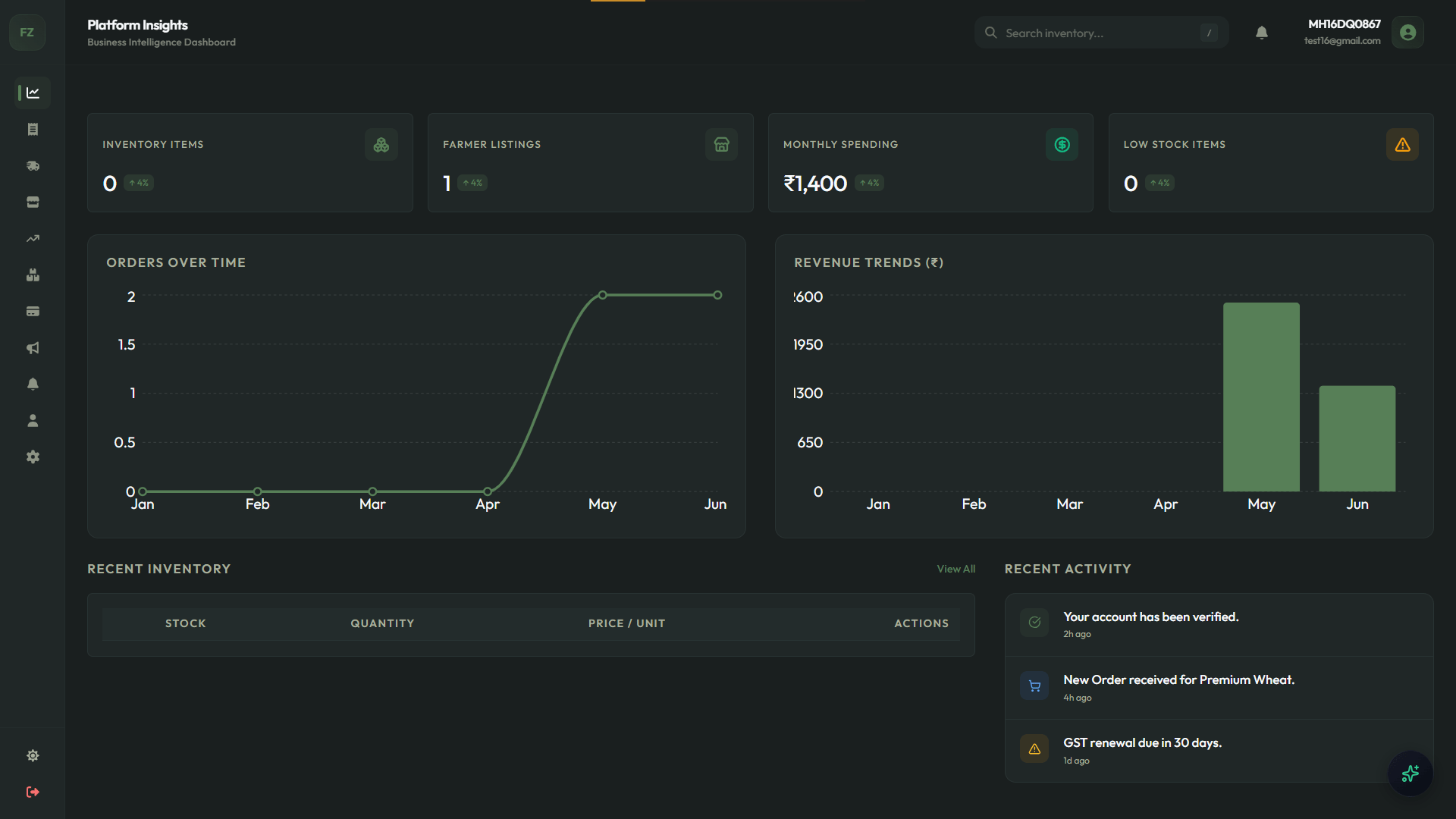Click the Inventory Items card boxes icon

[381, 145]
